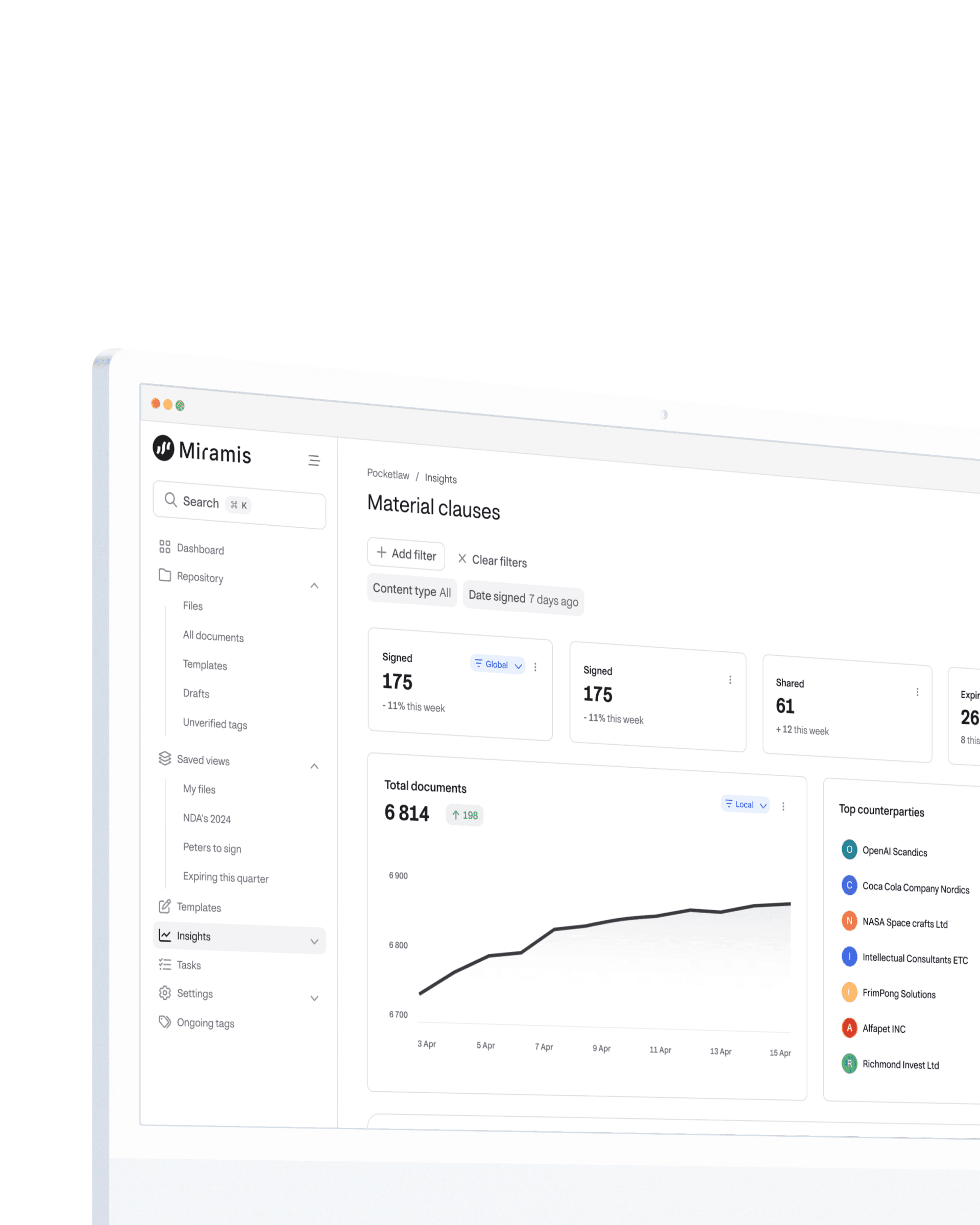Expand the Settings section chevron
This screenshot has height=1225, width=980.
pyautogui.click(x=314, y=998)
